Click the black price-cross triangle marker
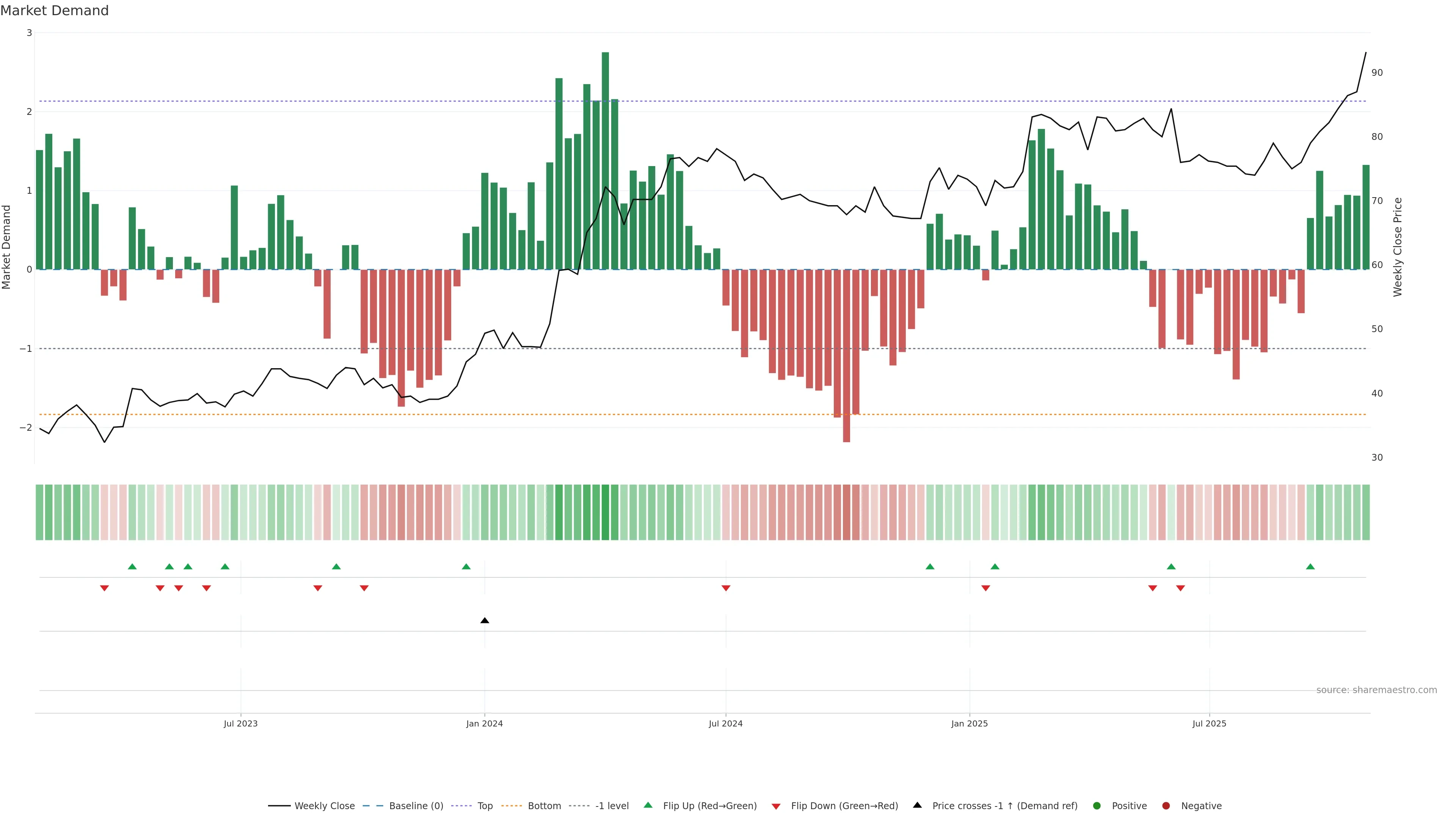The width and height of the screenshot is (1456, 819). (485, 621)
